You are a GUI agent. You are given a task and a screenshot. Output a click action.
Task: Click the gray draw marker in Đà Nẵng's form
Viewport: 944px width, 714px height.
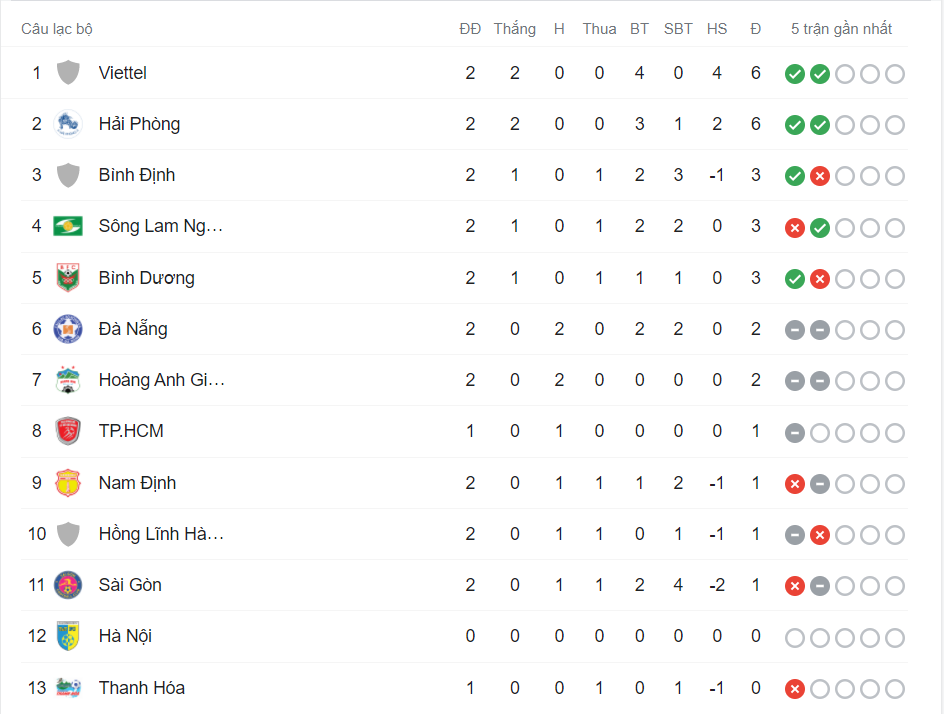coord(794,329)
